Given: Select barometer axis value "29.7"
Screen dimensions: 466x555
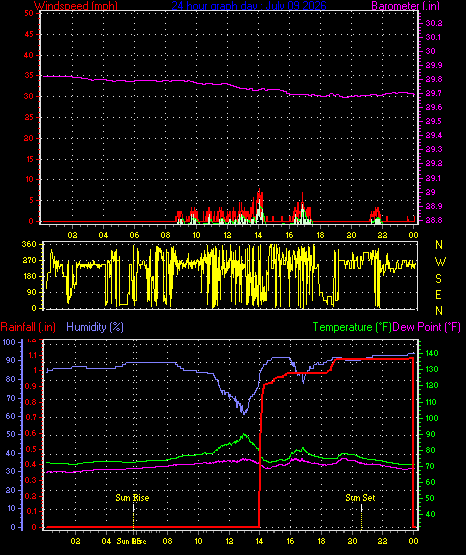Looking at the screenshot, I should coord(434,93).
